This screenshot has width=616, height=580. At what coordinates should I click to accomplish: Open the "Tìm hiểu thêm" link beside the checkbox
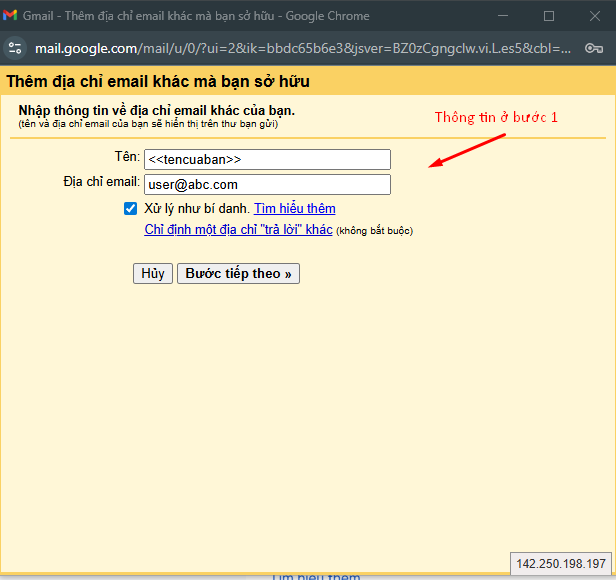[x=294, y=209]
